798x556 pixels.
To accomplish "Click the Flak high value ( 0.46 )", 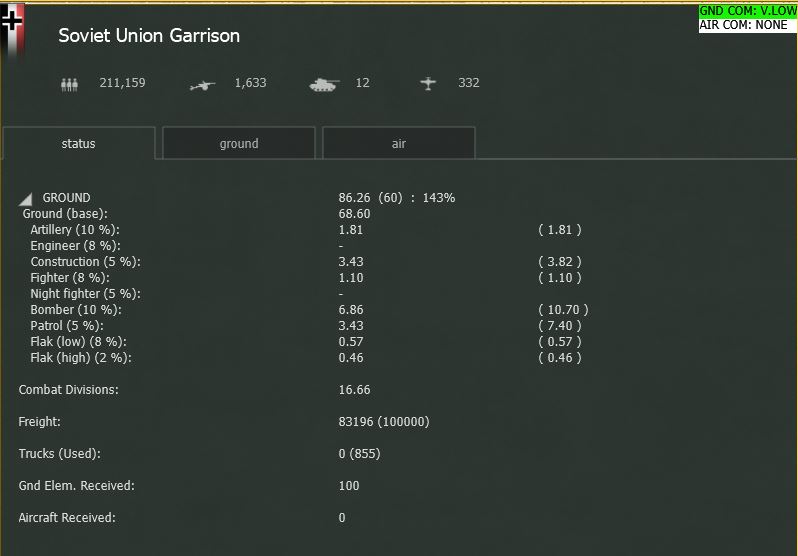I will pos(560,358).
